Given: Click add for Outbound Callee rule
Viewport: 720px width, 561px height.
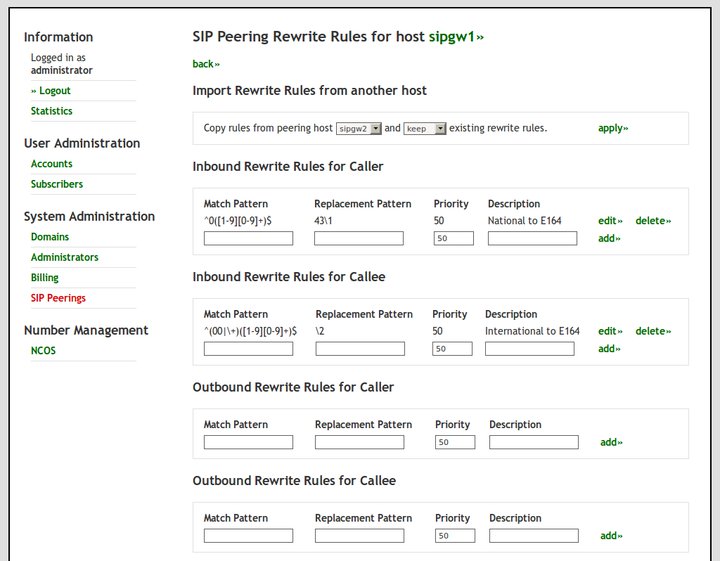Looking at the screenshot, I should pos(611,536).
